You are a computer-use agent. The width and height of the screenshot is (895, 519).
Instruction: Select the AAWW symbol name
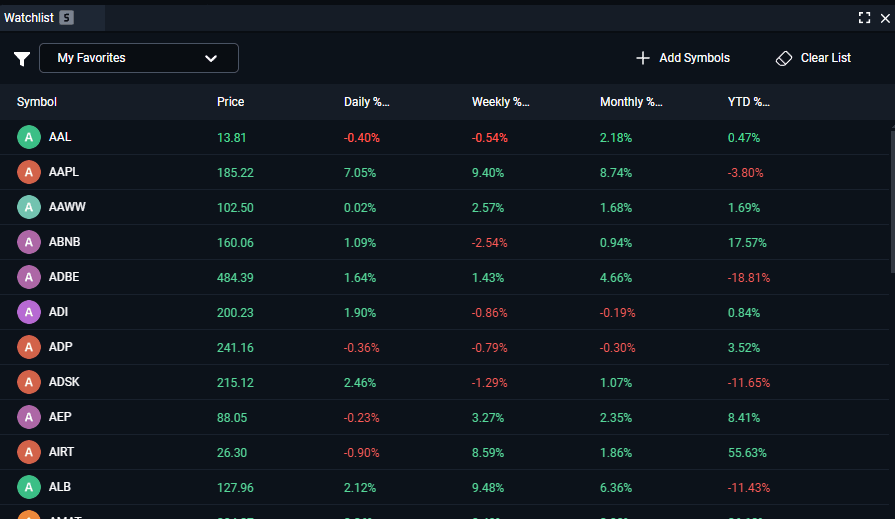click(x=67, y=207)
